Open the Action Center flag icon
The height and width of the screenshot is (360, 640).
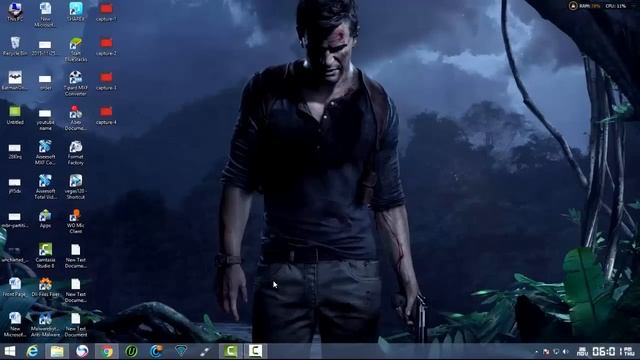point(546,352)
